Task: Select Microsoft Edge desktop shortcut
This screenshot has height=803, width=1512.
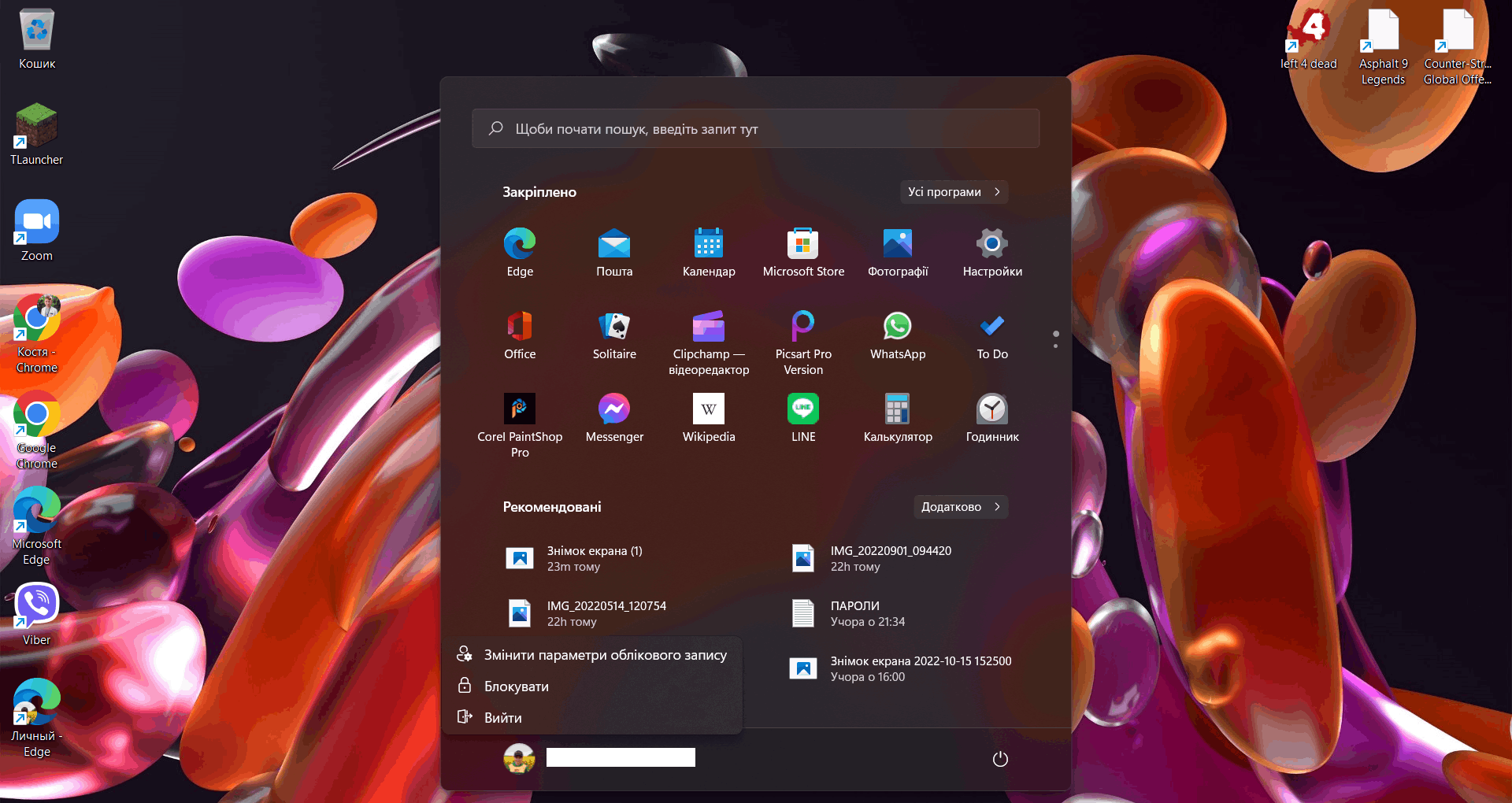Action: (37, 527)
